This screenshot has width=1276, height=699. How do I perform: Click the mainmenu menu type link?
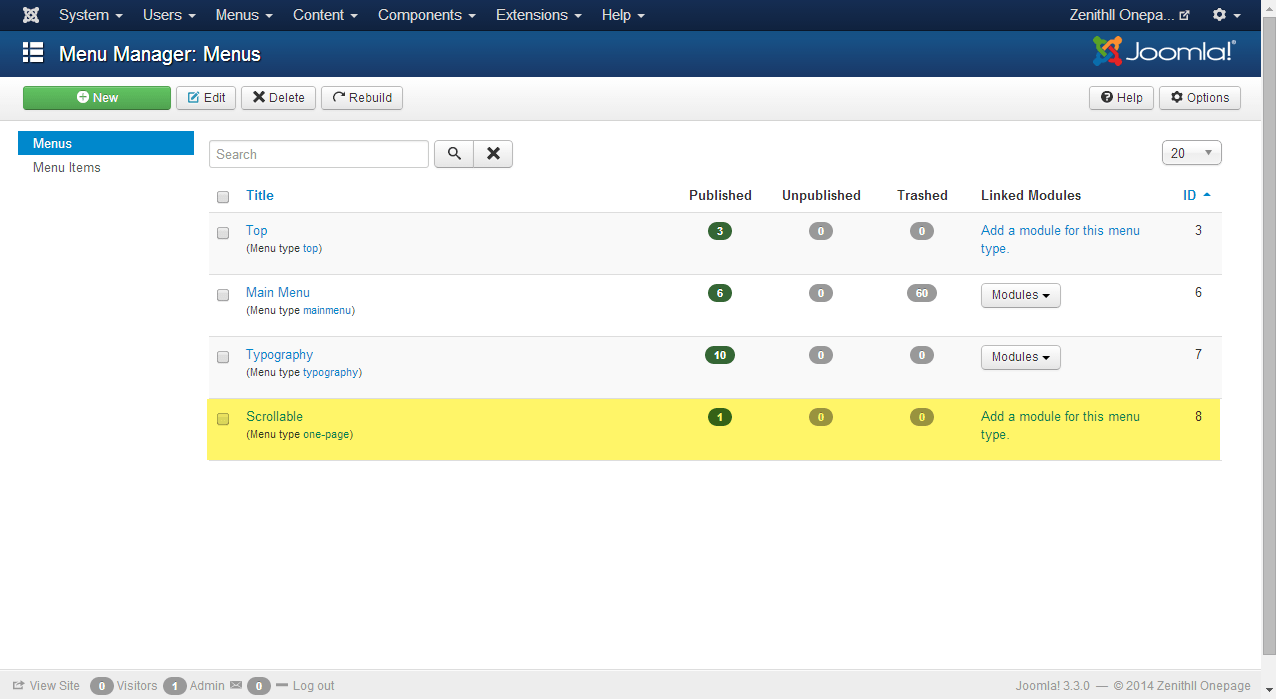click(x=327, y=310)
